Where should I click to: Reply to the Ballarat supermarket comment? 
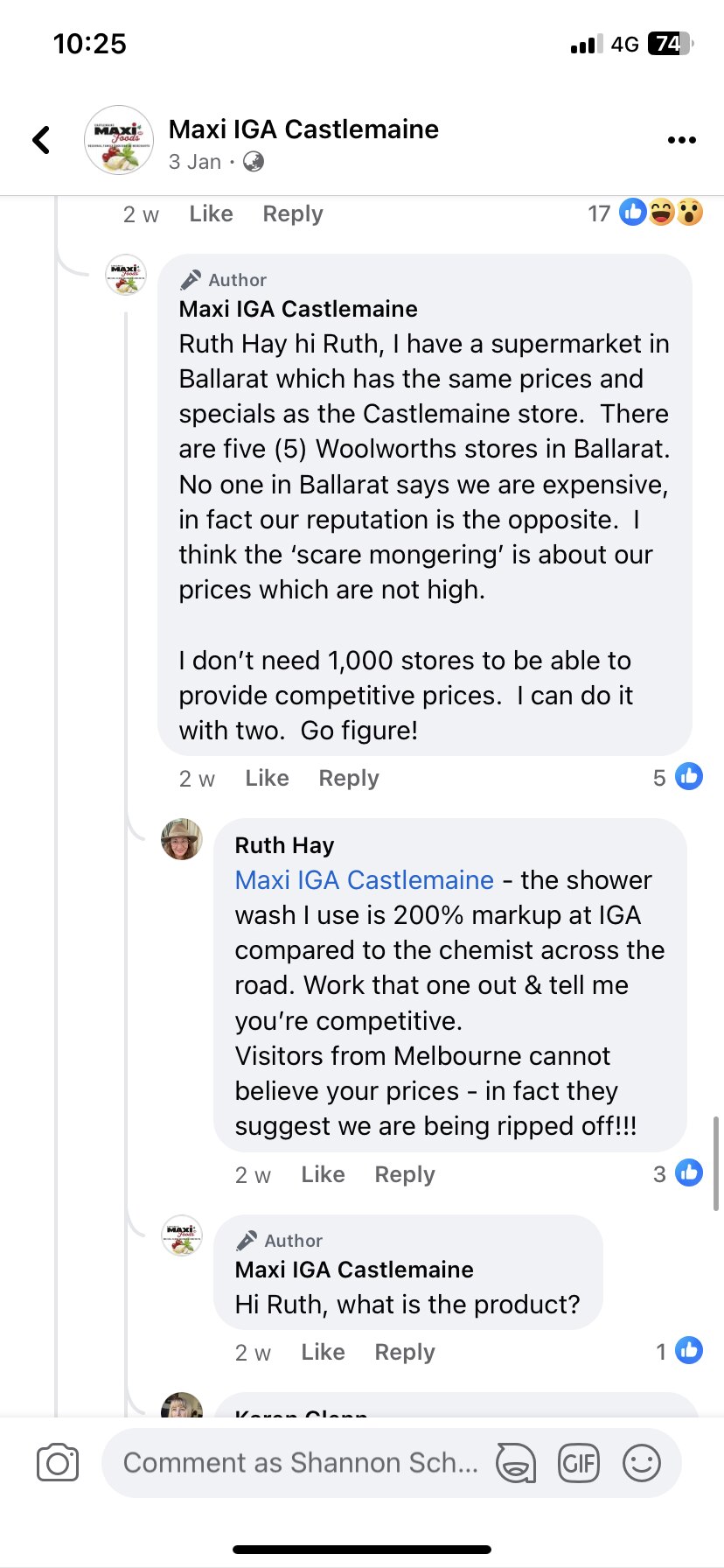pyautogui.click(x=348, y=778)
